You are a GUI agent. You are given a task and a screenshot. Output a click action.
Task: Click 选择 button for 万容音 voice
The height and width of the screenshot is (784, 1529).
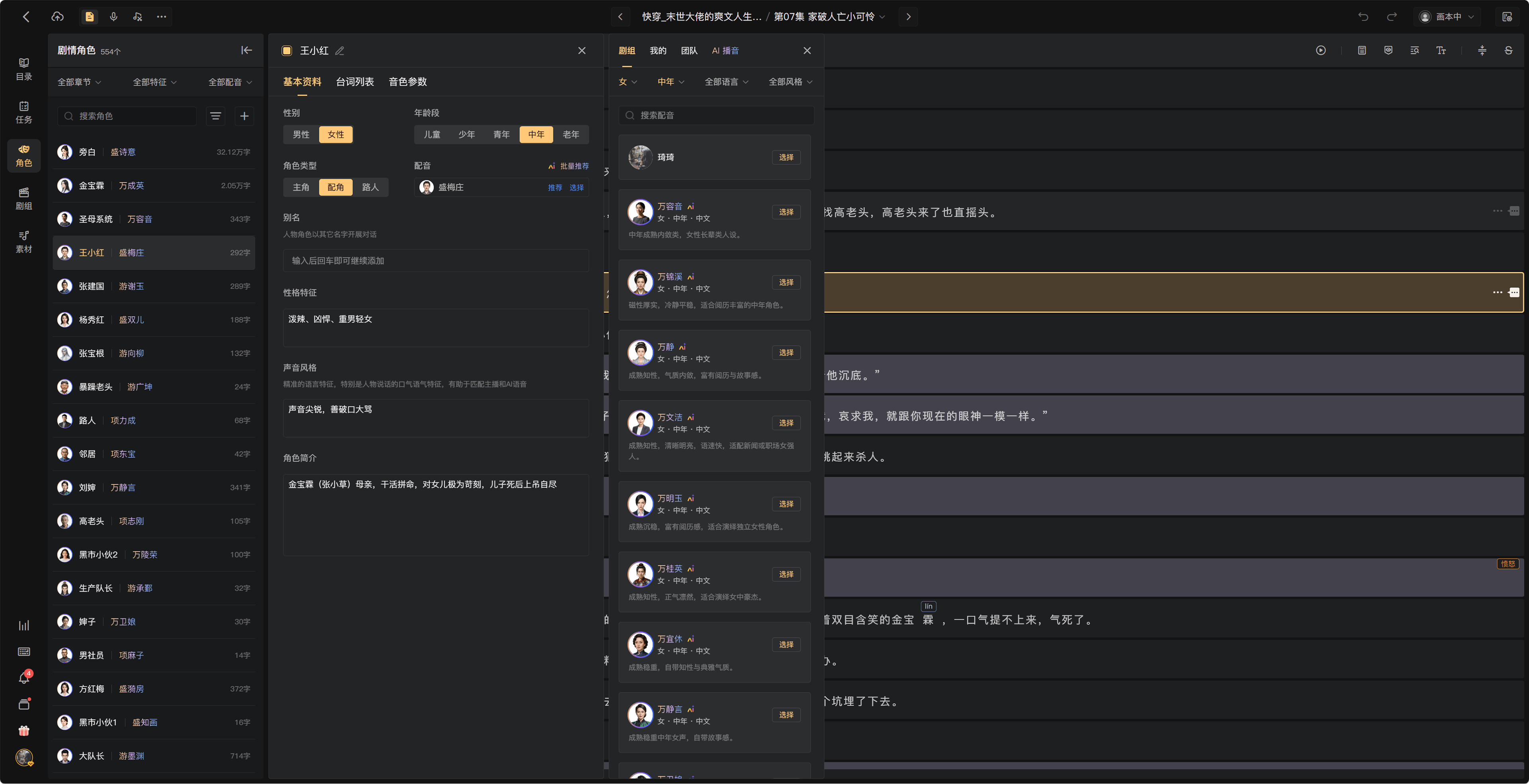point(786,212)
